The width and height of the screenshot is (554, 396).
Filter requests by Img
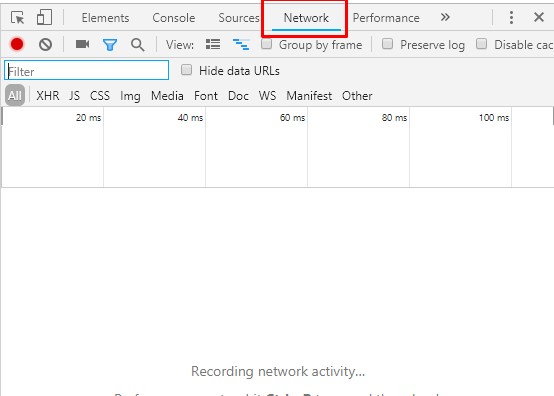130,96
